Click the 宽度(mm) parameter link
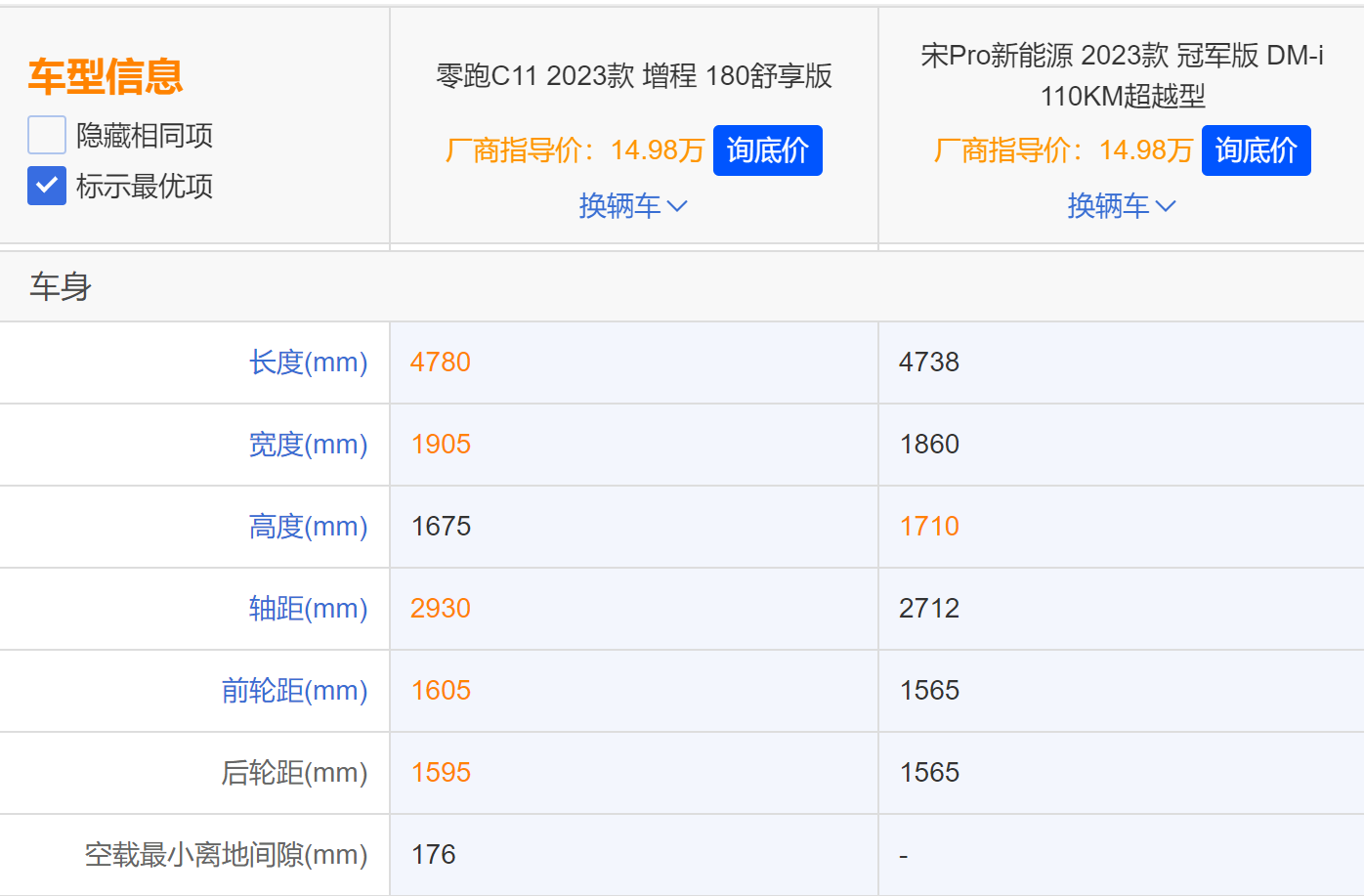The width and height of the screenshot is (1364, 896). pyautogui.click(x=308, y=445)
